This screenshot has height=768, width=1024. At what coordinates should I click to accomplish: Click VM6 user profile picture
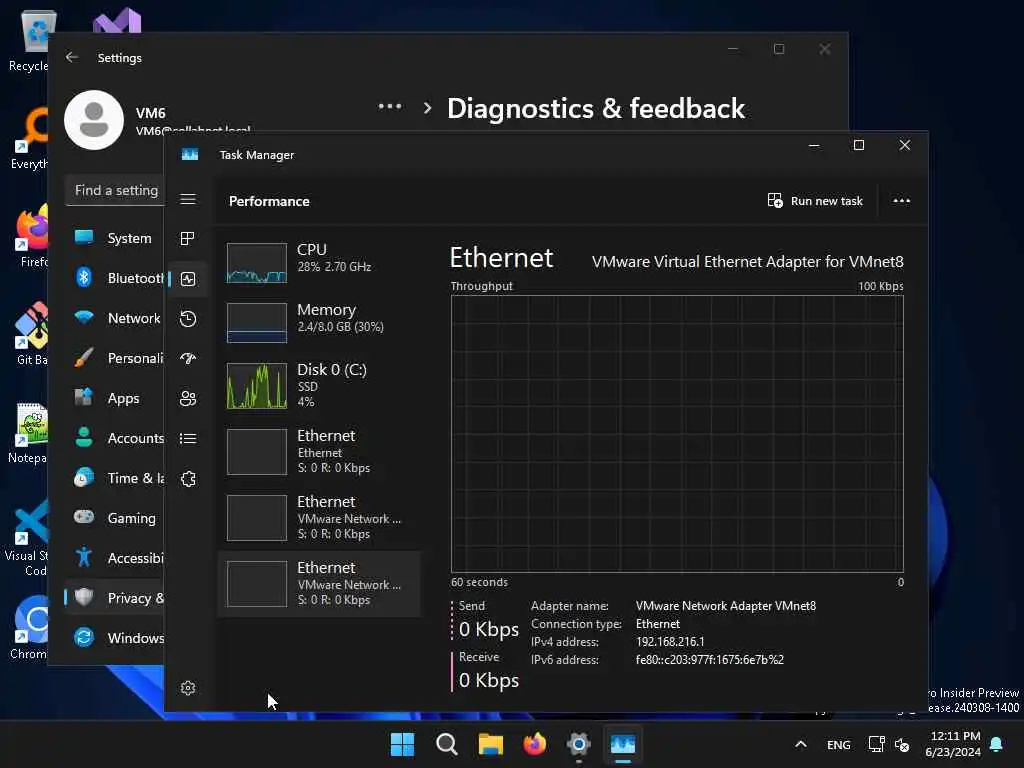coord(94,120)
